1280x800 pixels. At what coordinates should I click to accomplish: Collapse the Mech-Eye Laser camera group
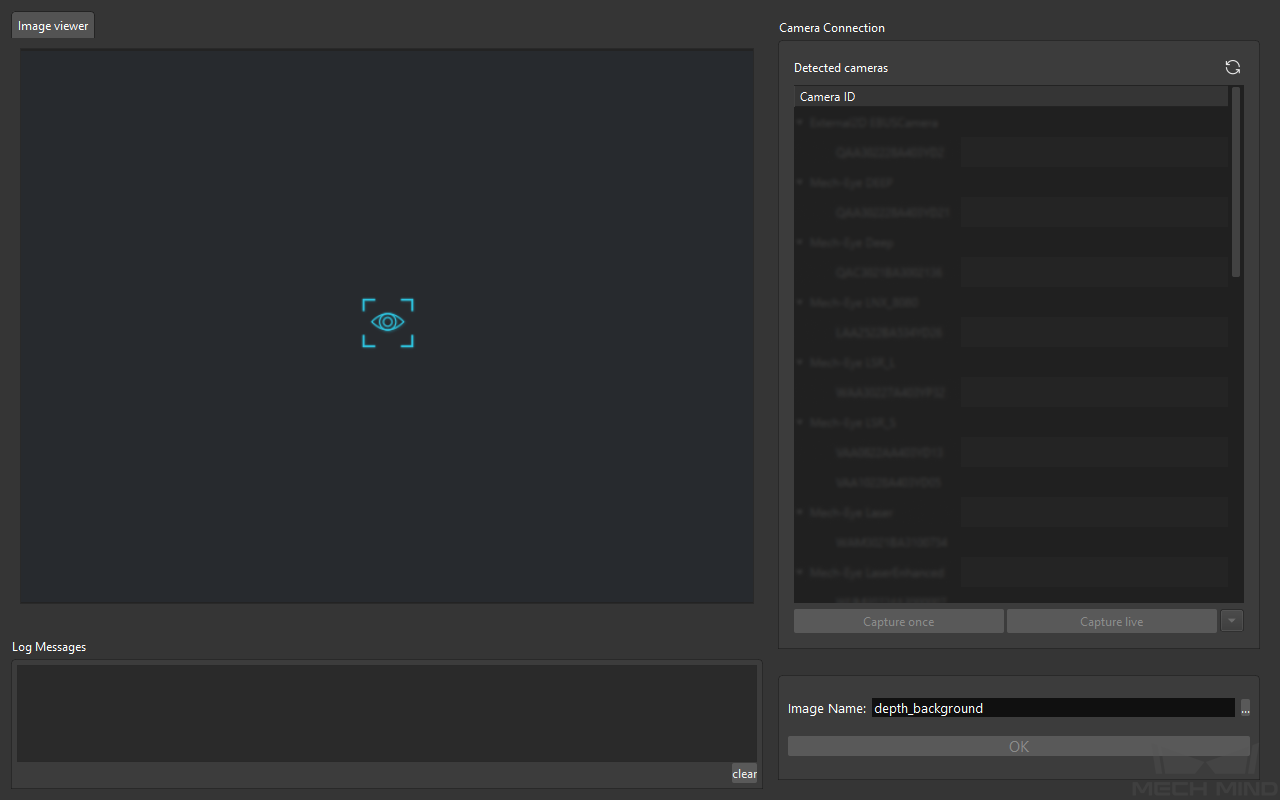pyautogui.click(x=800, y=512)
